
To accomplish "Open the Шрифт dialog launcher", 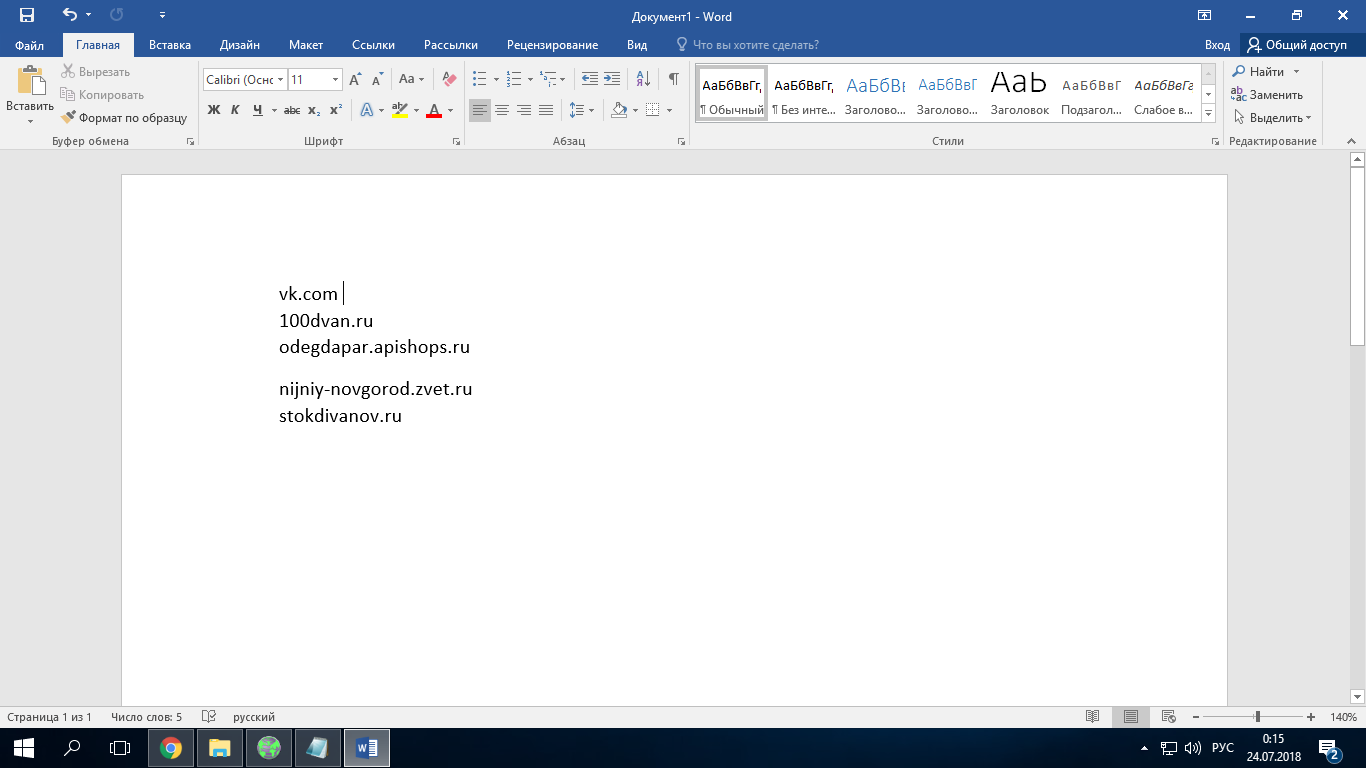I will point(455,142).
